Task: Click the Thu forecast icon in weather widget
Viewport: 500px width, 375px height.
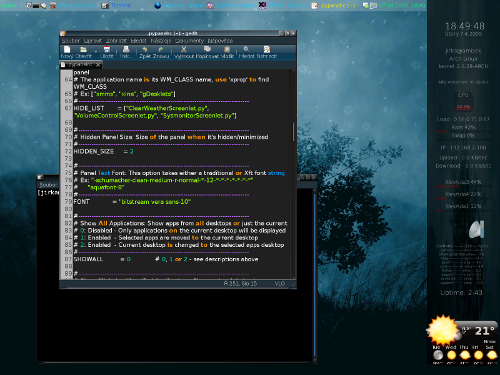Action: (465, 355)
